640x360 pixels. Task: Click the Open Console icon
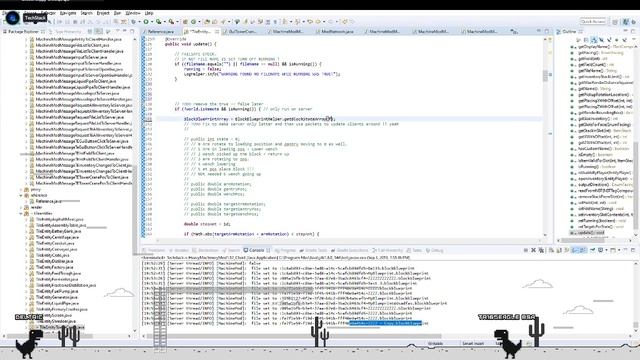click(x=613, y=250)
